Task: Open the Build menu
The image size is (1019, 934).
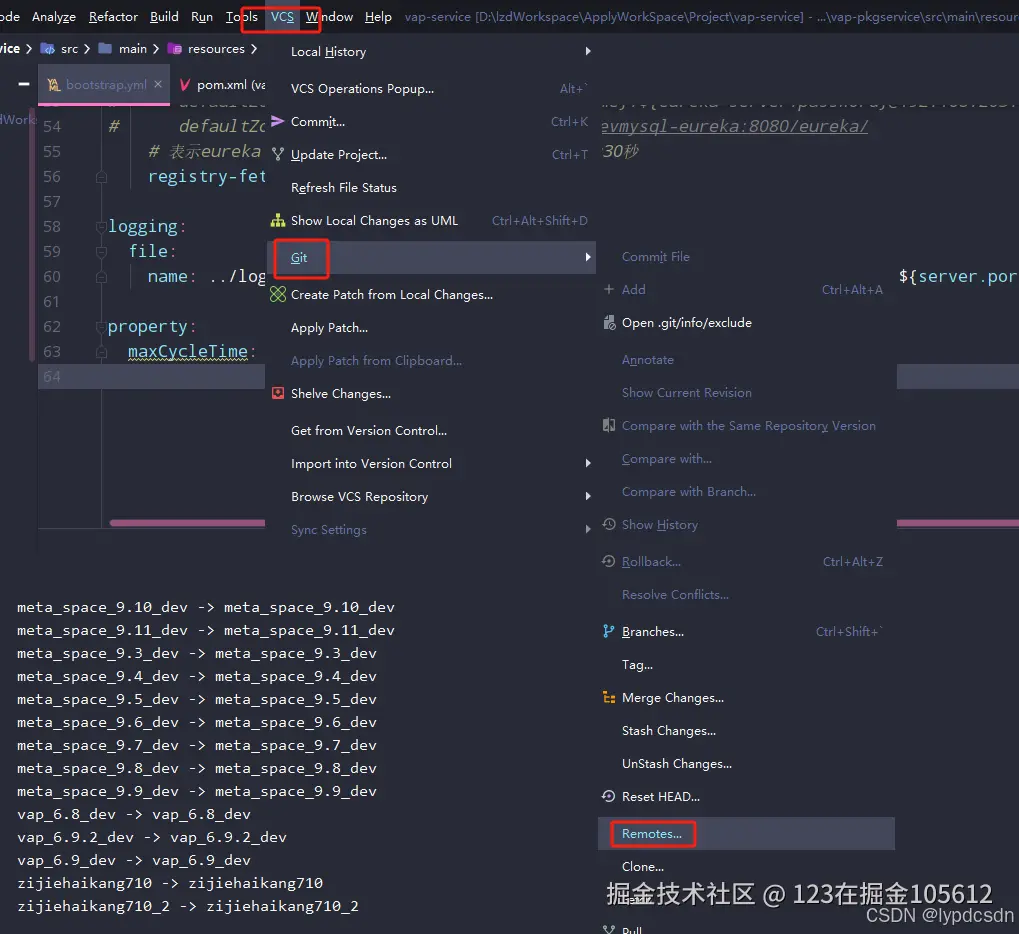Action: 164,16
